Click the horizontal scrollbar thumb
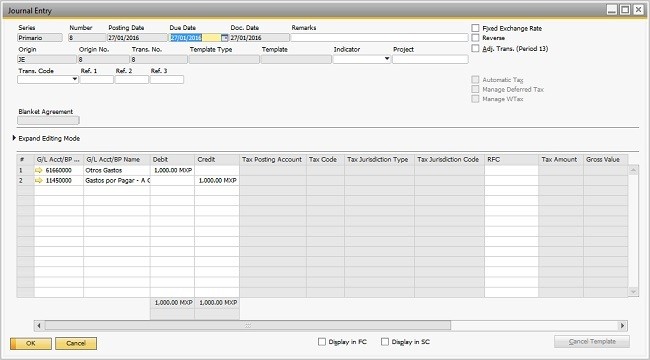Viewport: 650px width, 360px height. (247, 326)
